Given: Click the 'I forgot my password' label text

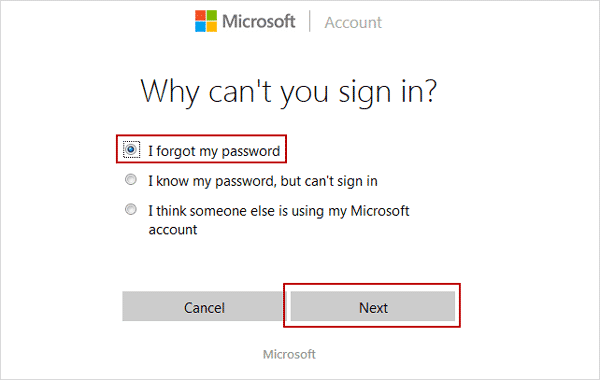Looking at the screenshot, I should pos(214,151).
